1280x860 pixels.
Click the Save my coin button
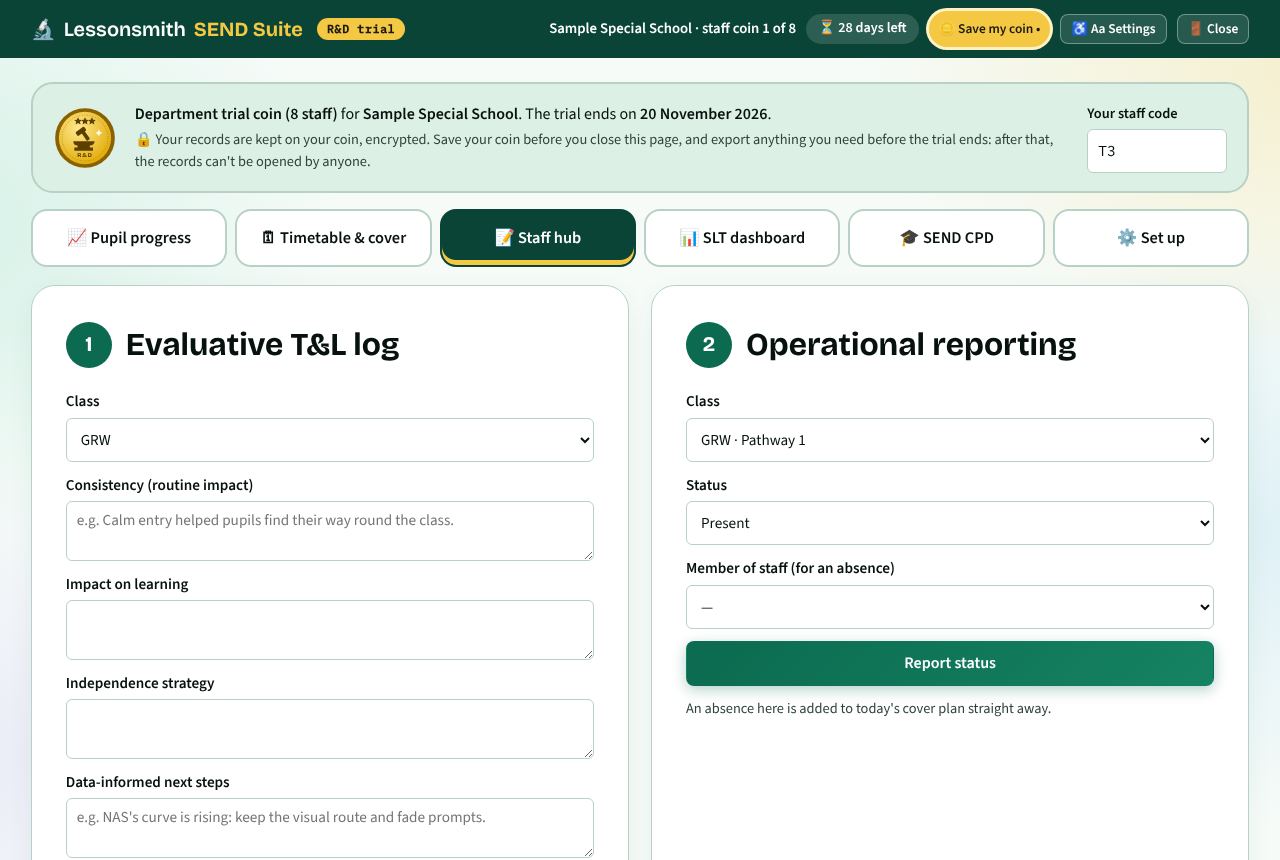(990, 29)
